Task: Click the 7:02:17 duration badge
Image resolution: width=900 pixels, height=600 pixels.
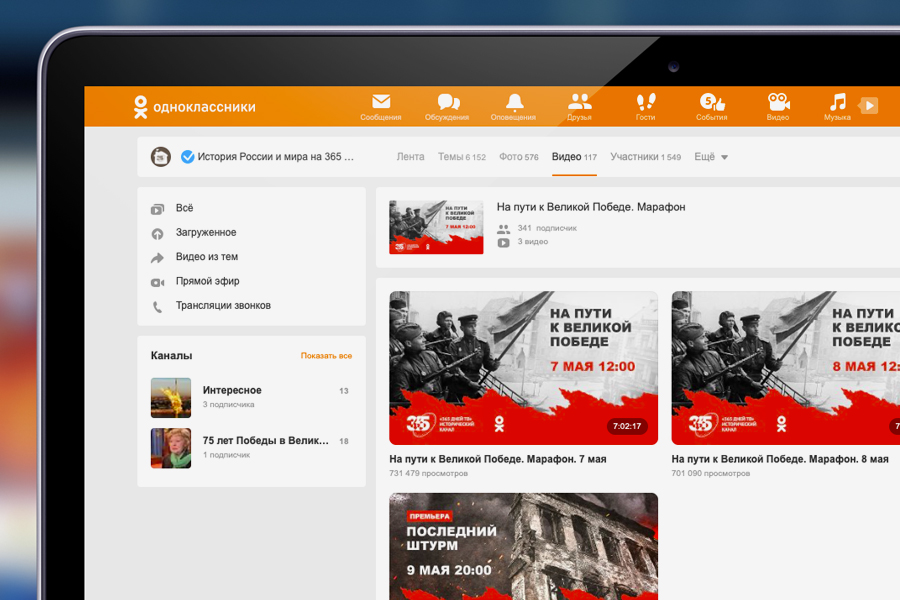Action: click(627, 427)
